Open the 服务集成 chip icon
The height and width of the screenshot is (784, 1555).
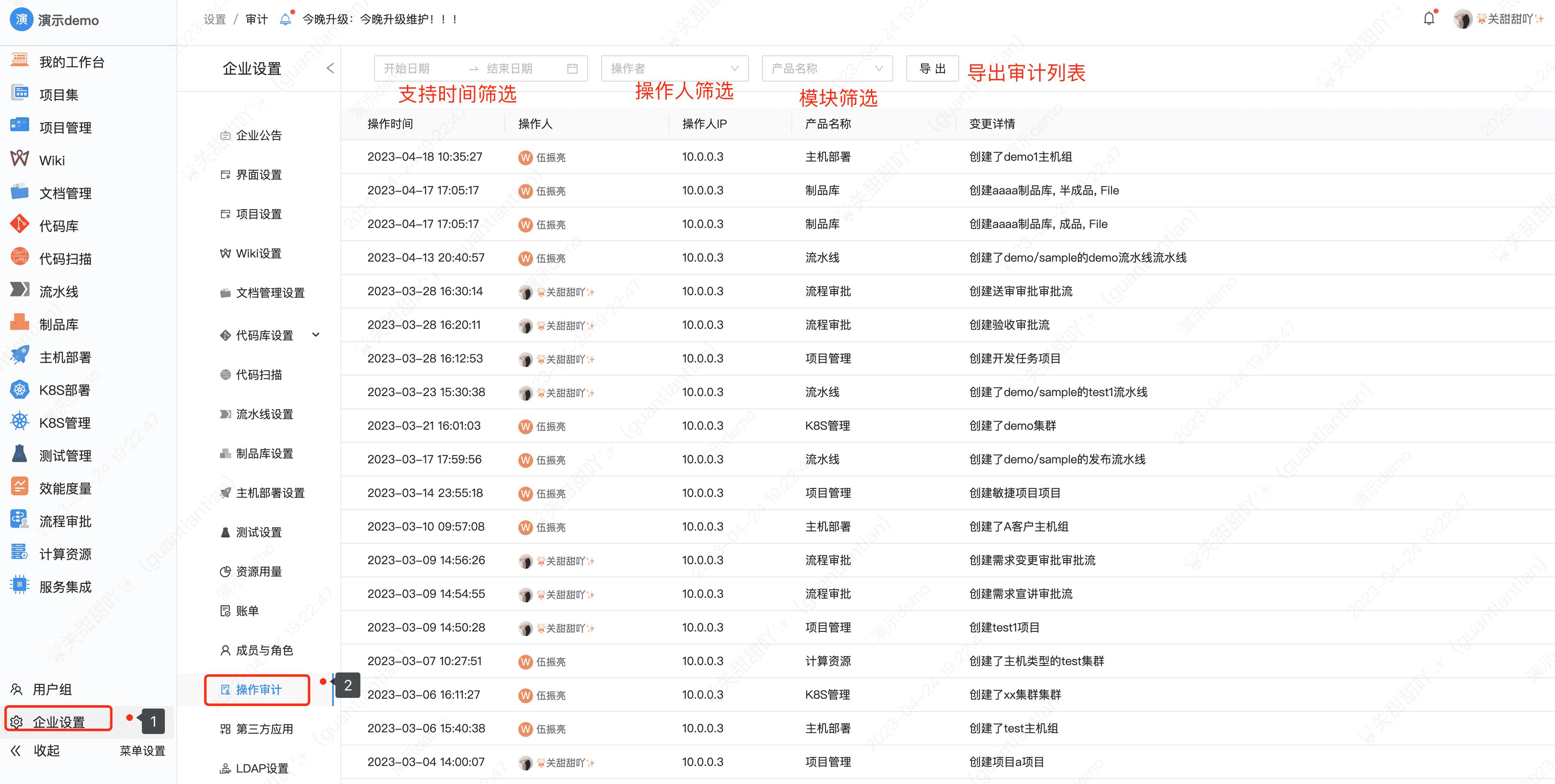click(19, 586)
